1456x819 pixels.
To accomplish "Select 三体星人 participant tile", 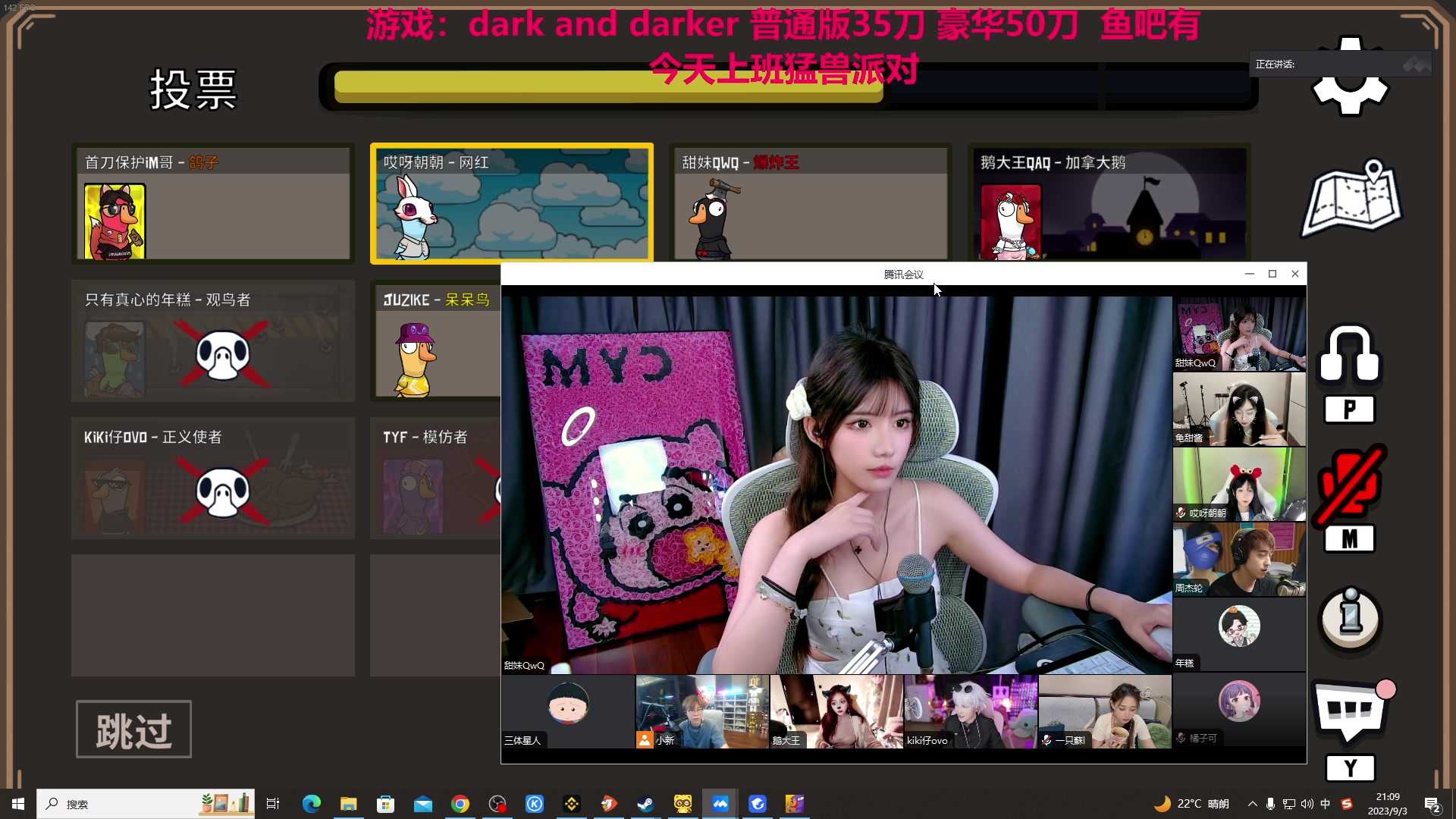I will click(568, 711).
